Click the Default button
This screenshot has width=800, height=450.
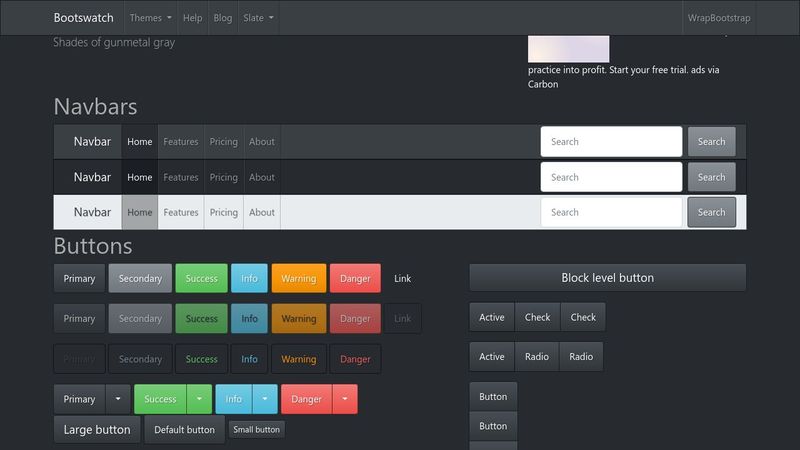184,430
